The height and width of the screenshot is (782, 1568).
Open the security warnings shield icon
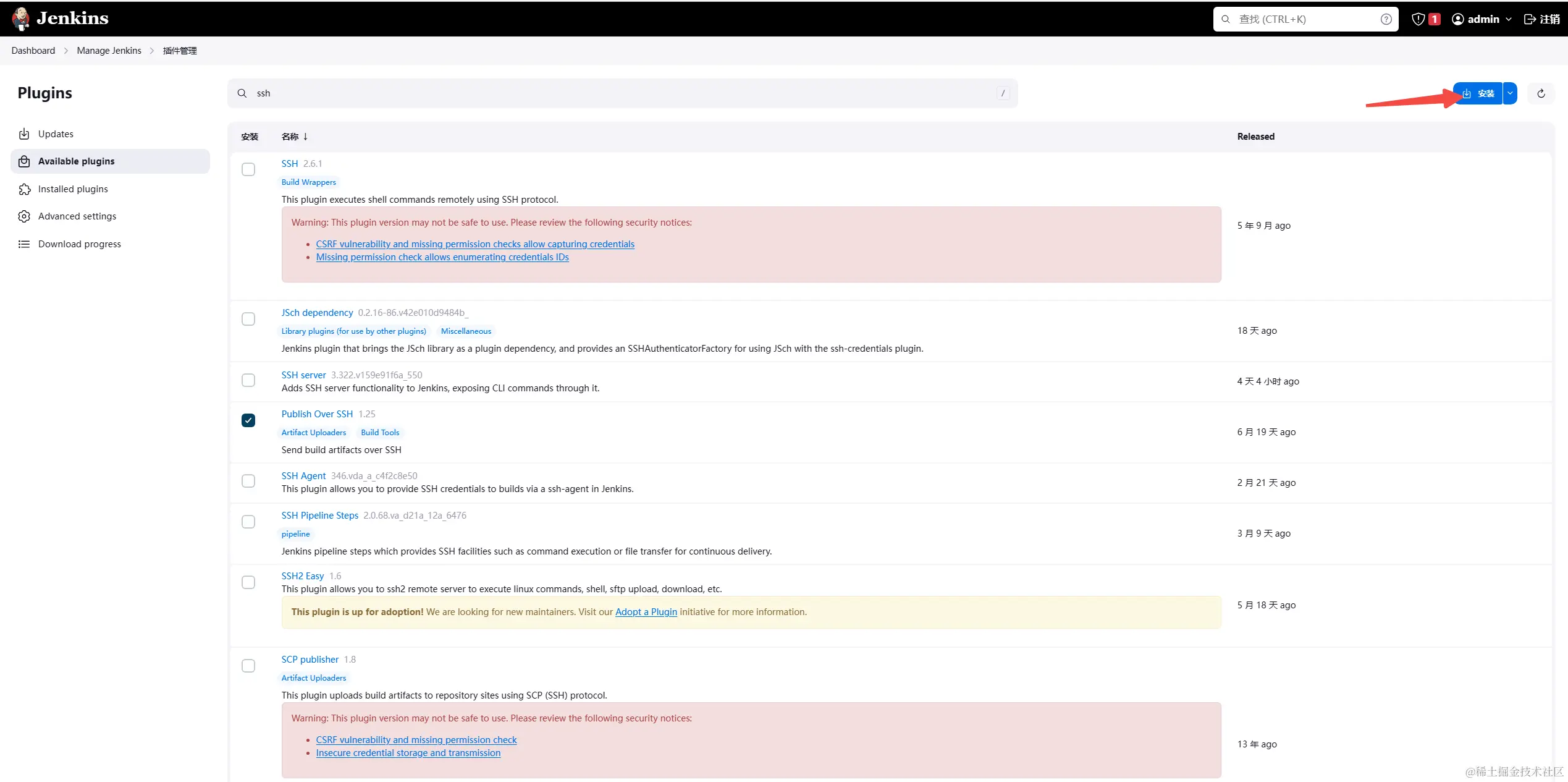1418,19
